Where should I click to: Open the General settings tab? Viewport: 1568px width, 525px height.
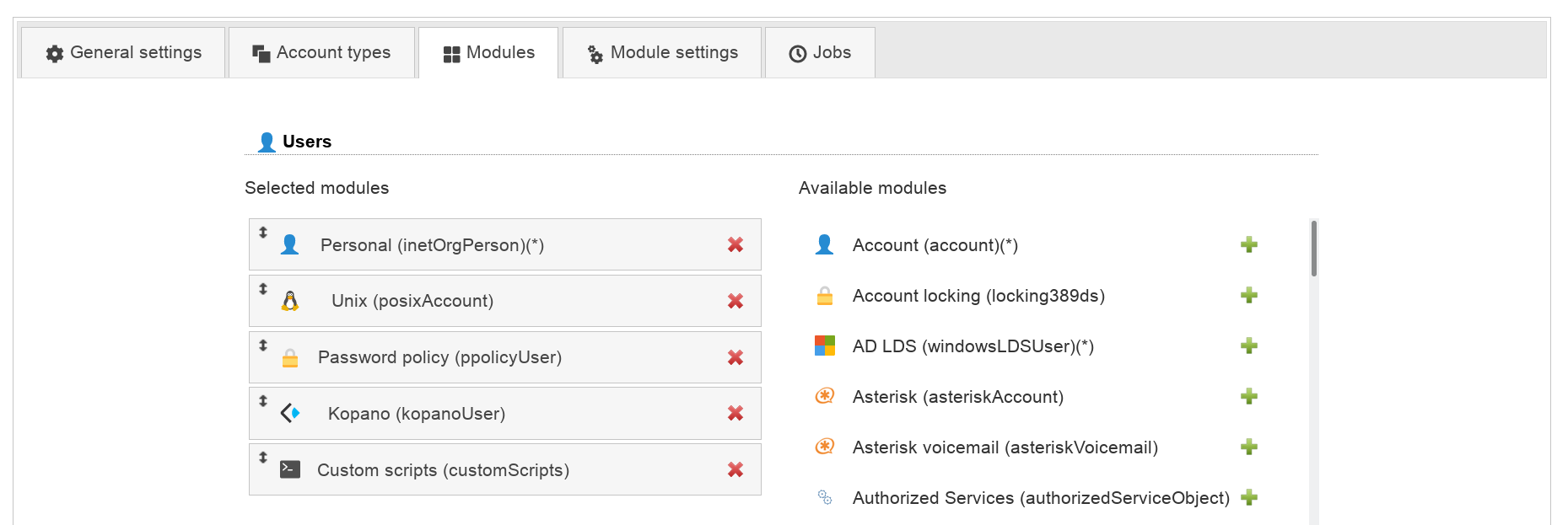tap(124, 53)
